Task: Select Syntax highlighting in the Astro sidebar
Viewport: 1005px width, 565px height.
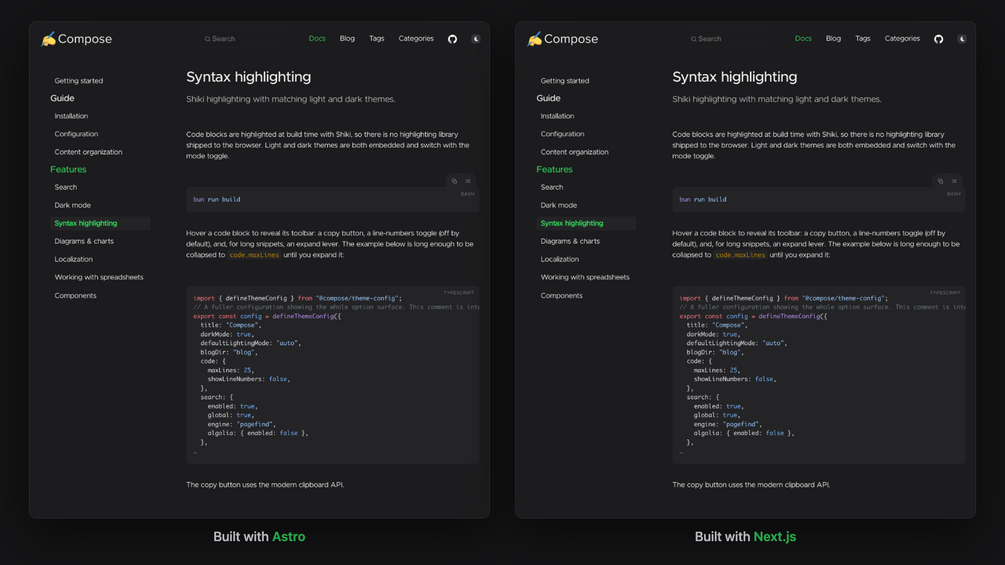Action: [x=100, y=223]
